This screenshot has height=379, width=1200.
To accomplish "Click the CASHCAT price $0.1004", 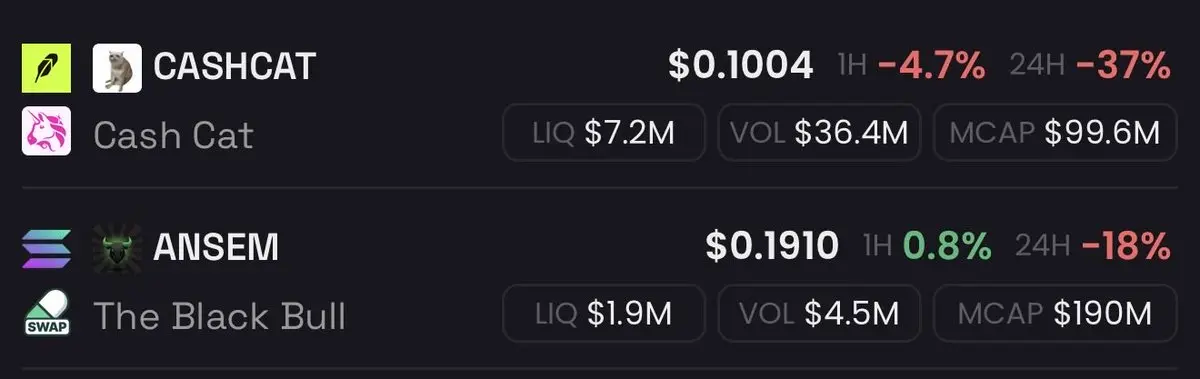I will click(741, 67).
